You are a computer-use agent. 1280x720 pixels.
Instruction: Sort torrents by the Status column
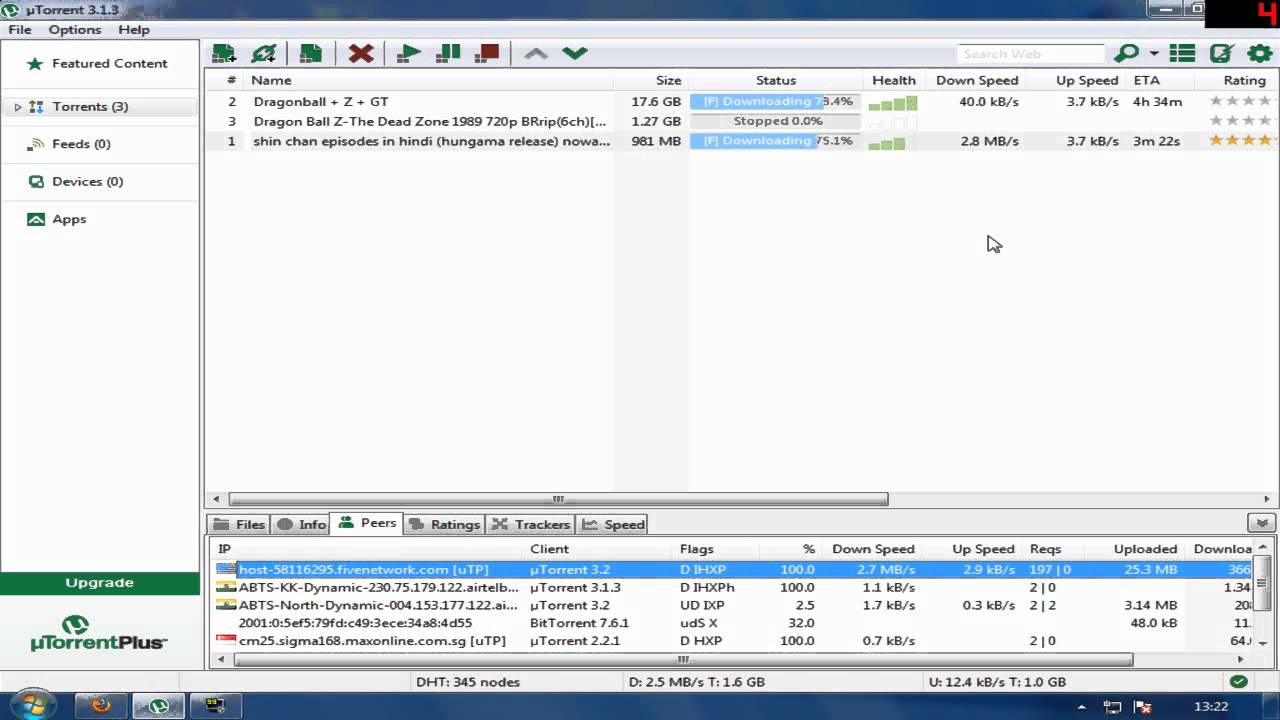coord(776,80)
